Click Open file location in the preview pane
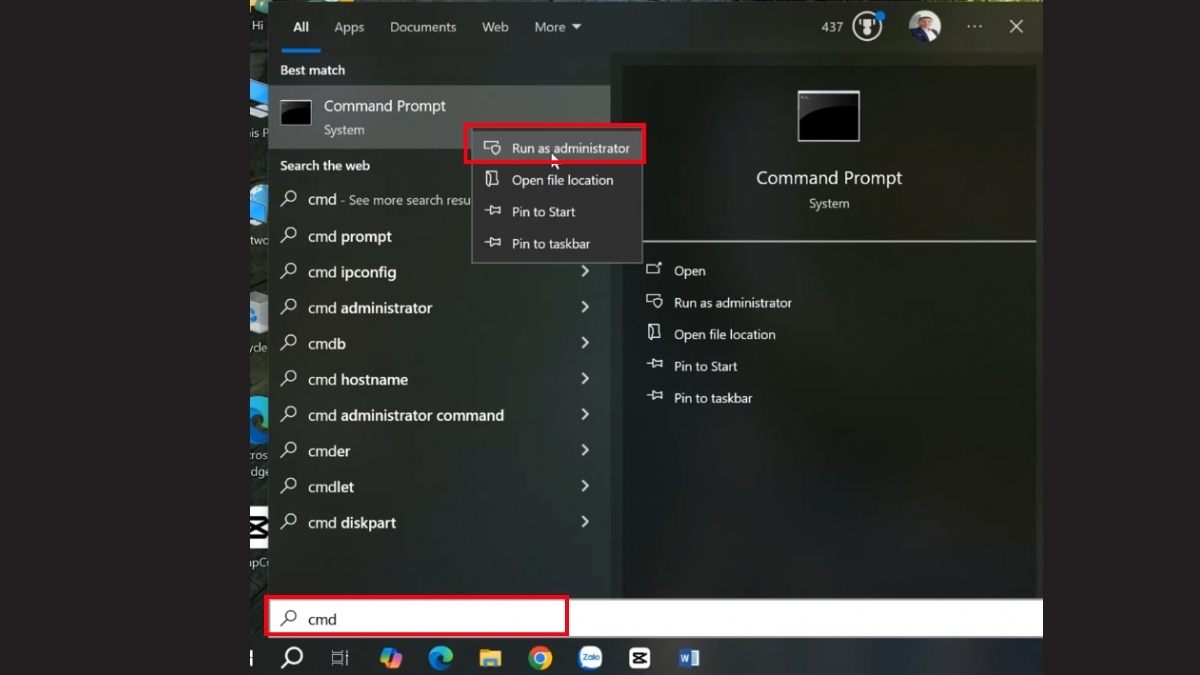 pos(712,335)
